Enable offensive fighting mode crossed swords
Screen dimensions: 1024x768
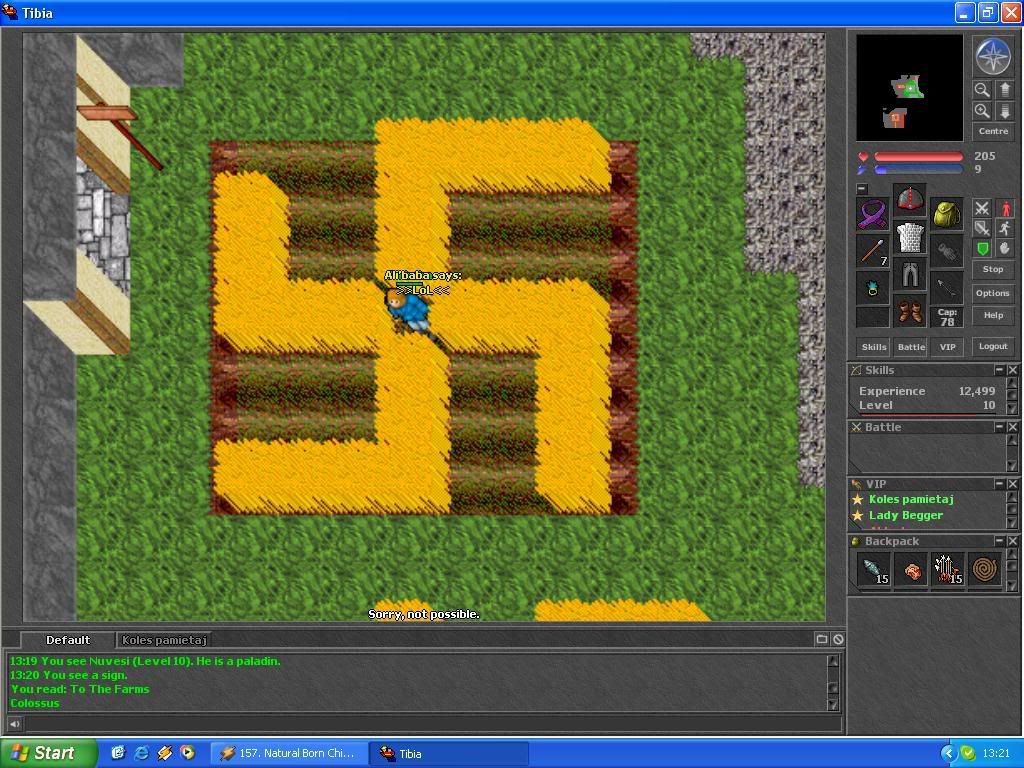point(982,208)
